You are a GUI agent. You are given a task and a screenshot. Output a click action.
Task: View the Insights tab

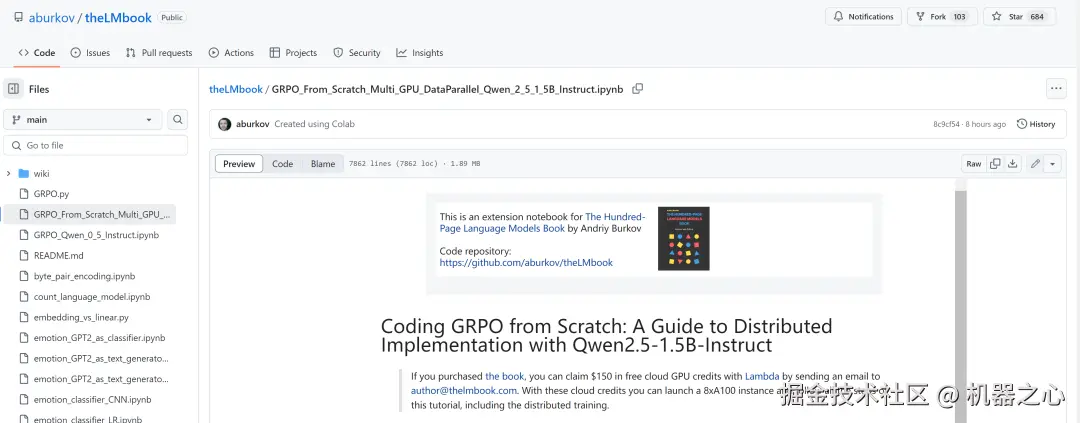419,52
